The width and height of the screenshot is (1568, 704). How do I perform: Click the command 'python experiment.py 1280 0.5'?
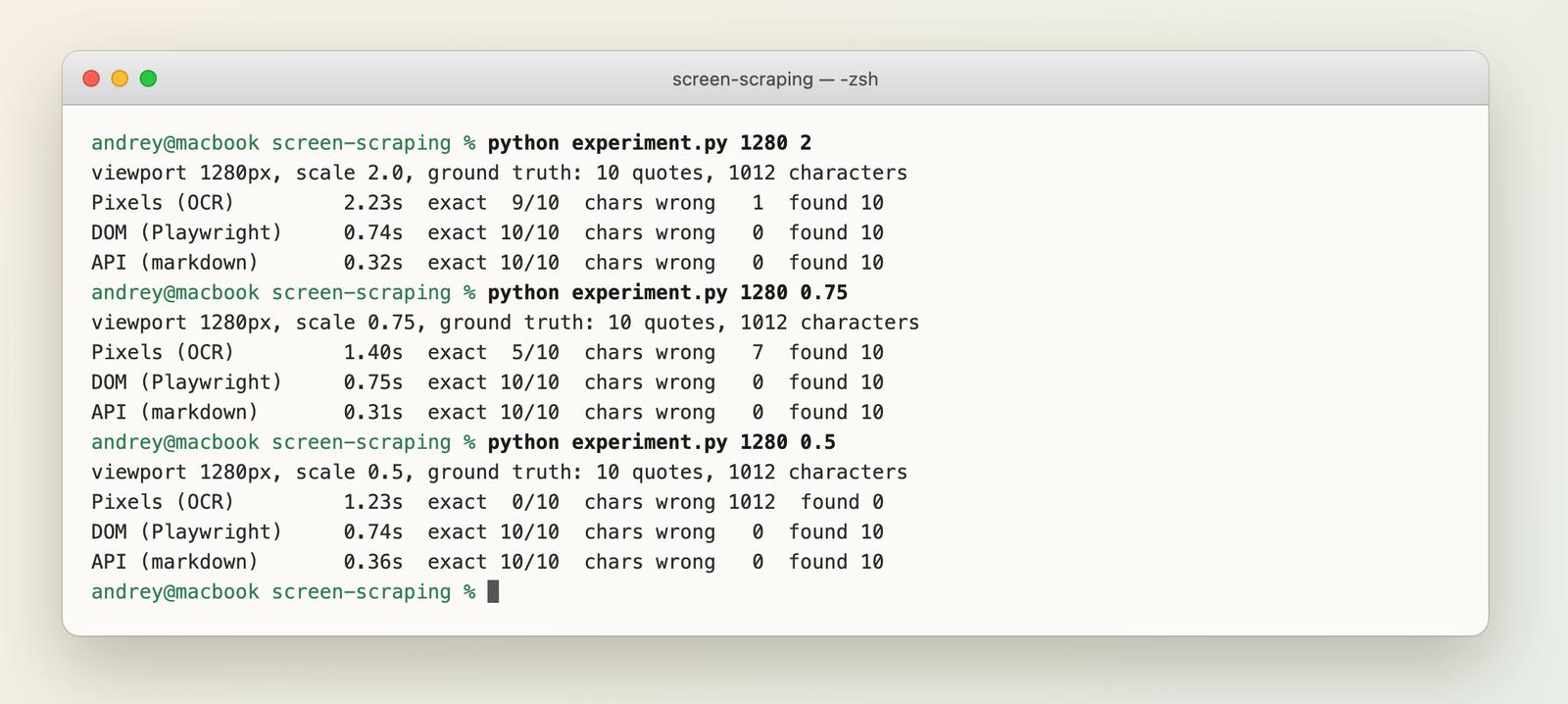coord(661,442)
